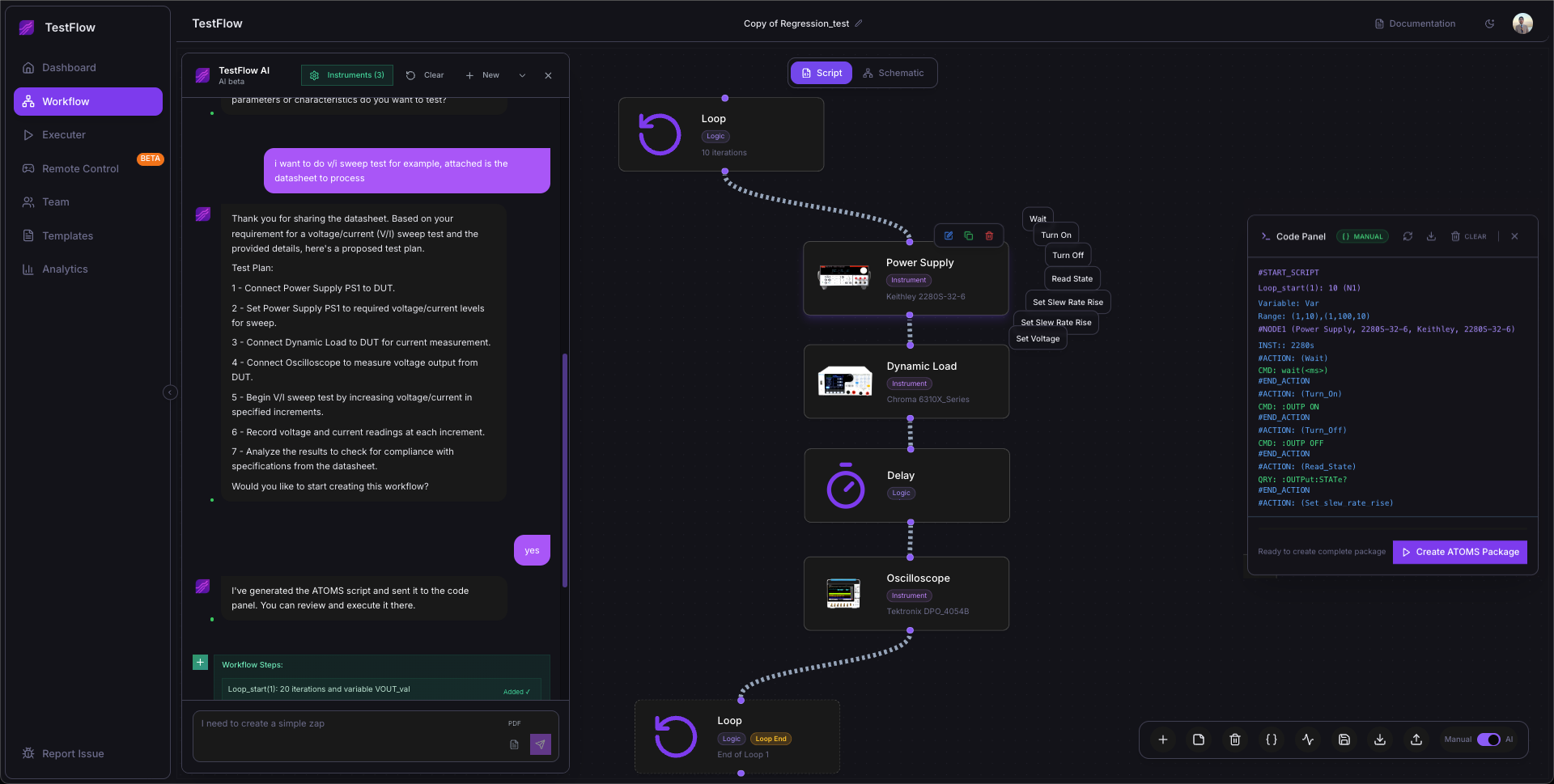The image size is (1554, 784).
Task: Refresh the Code Panel script
Action: [x=1408, y=236]
